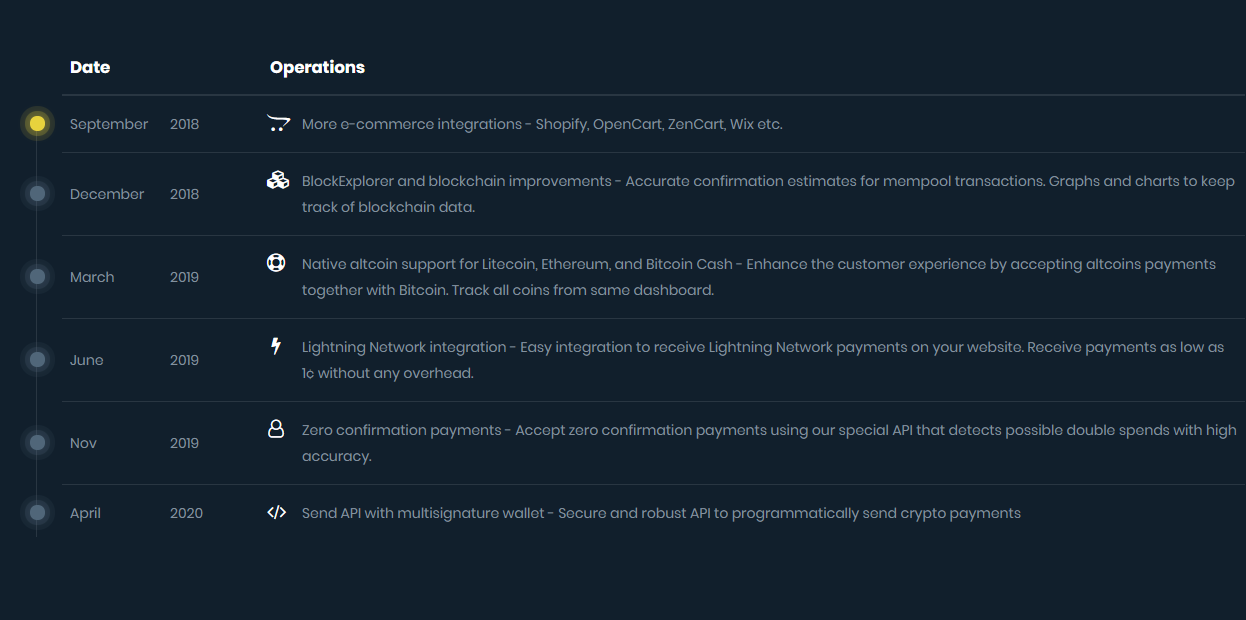Screen dimensions: 1246x620
Task: Click the shopping cart icon for e-commerce integrations
Action: (277, 124)
